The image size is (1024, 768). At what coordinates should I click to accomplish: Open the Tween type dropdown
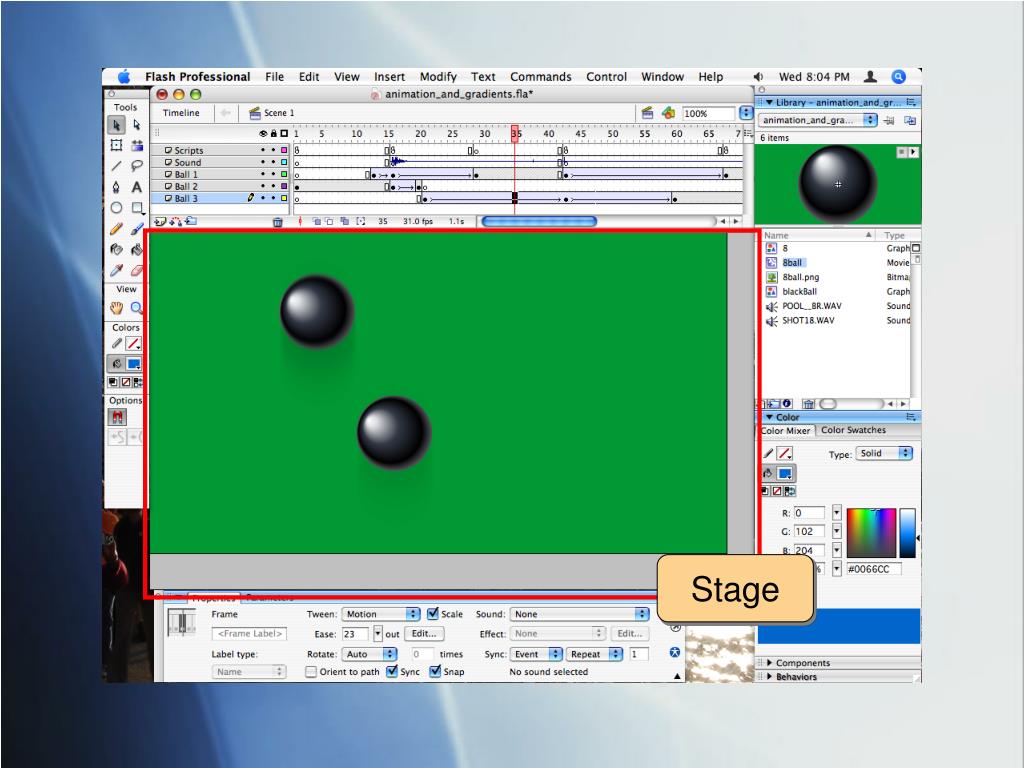(381, 614)
